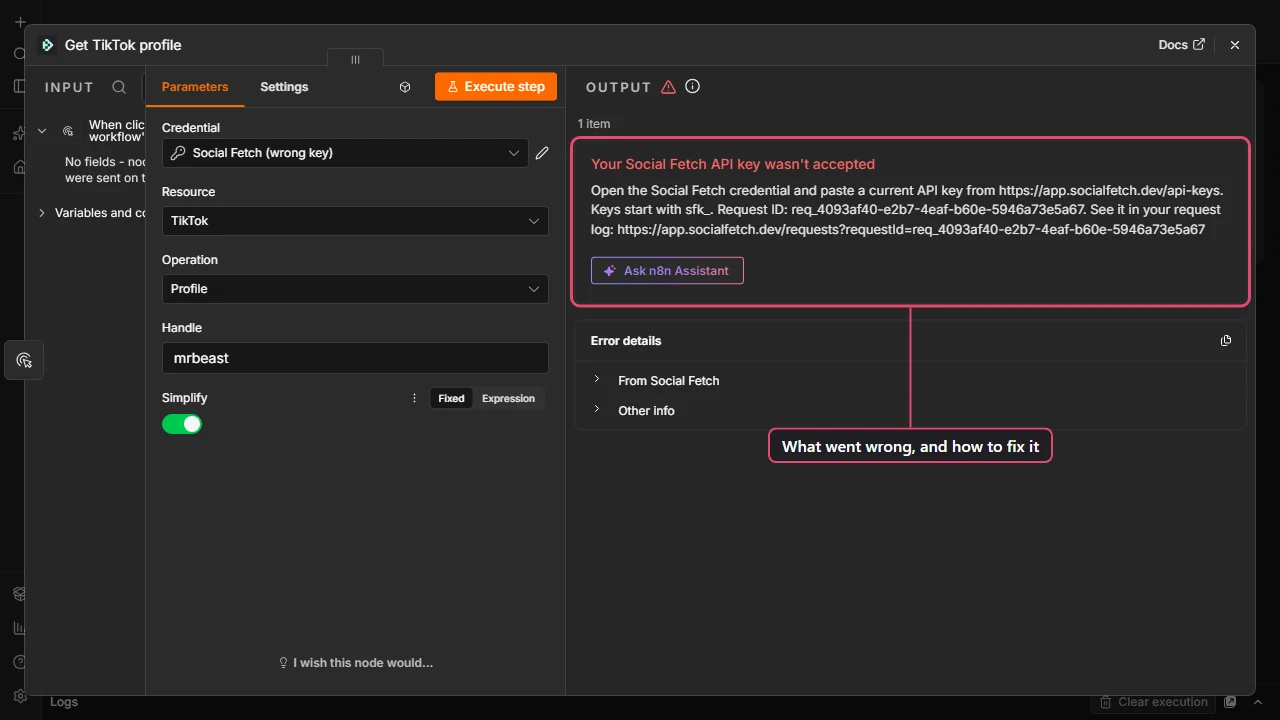Edit the credential with the pencil icon
Viewport: 1280px width, 720px height.
coord(542,153)
